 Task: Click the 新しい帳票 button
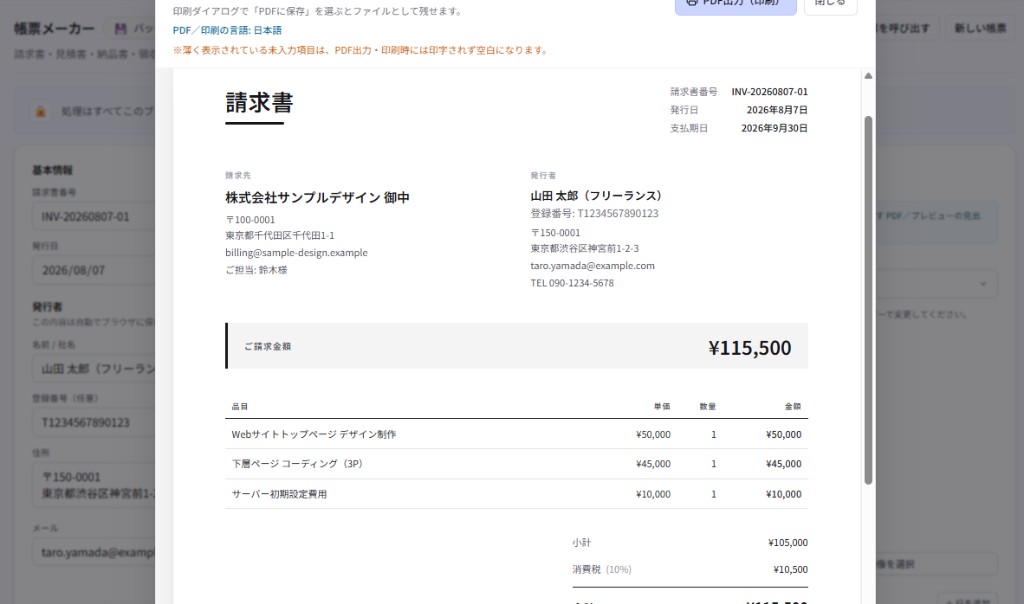coord(980,28)
